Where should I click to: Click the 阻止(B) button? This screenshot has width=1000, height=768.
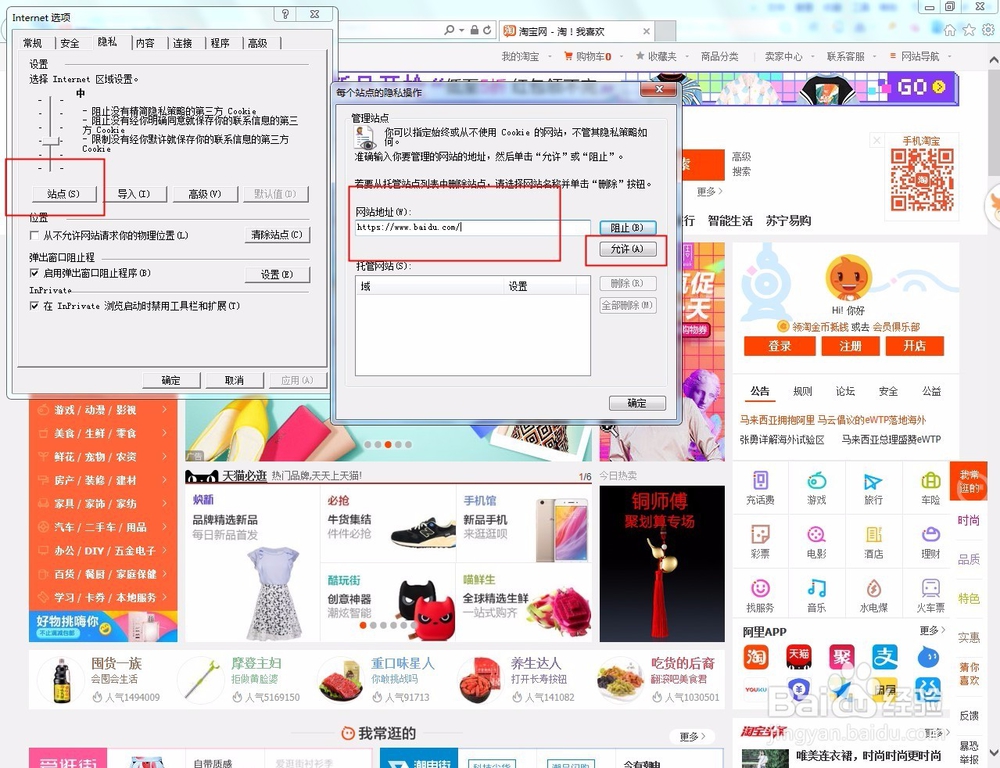click(628, 227)
